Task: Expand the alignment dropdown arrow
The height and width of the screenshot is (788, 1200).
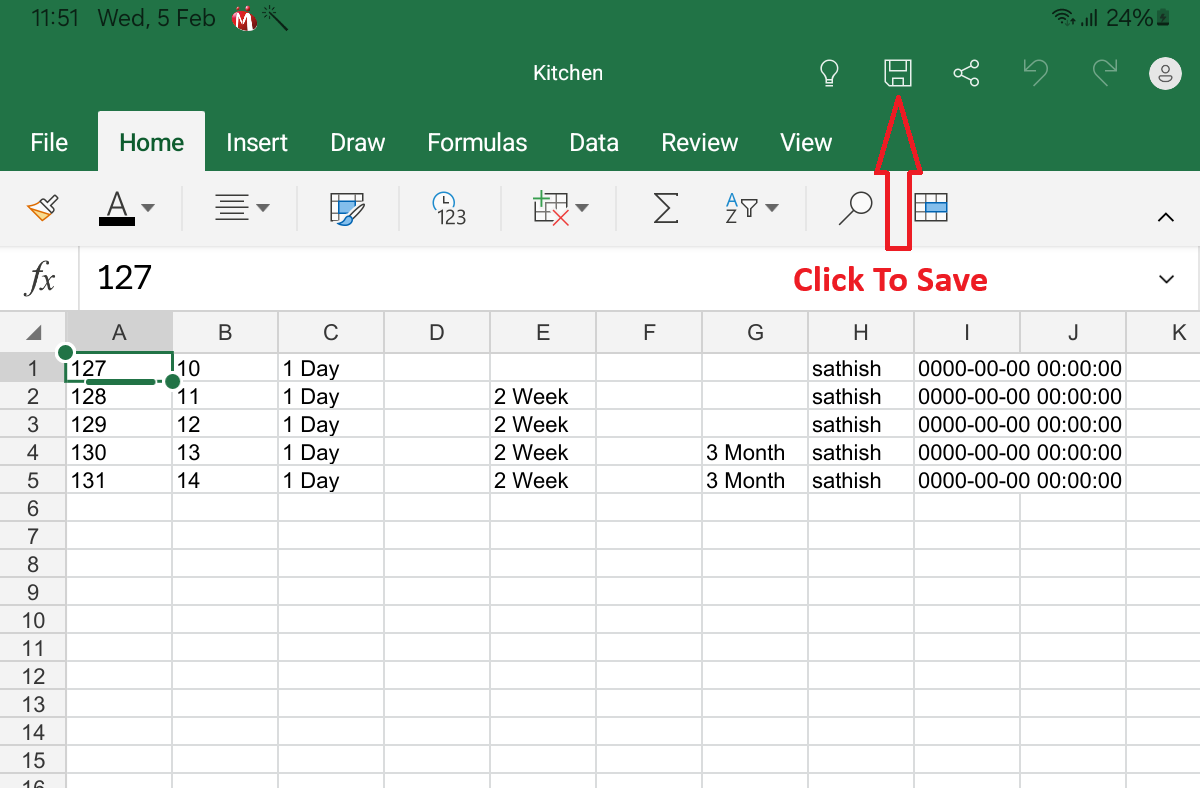Action: tap(263, 208)
